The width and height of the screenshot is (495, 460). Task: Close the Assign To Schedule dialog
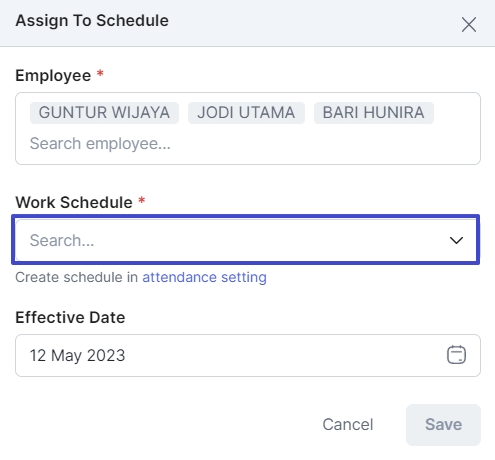click(469, 25)
